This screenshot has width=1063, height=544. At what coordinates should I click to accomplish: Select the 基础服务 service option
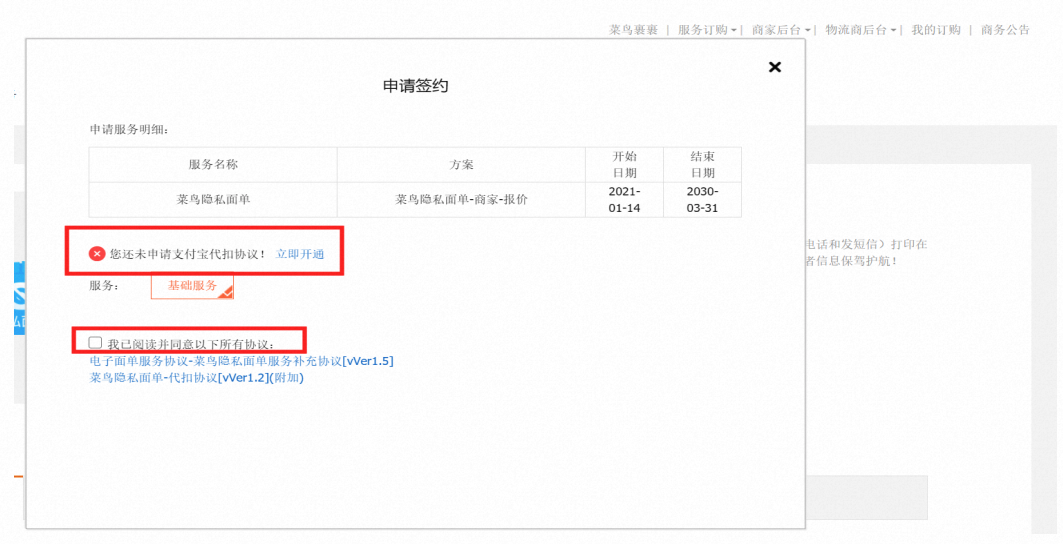coord(192,286)
